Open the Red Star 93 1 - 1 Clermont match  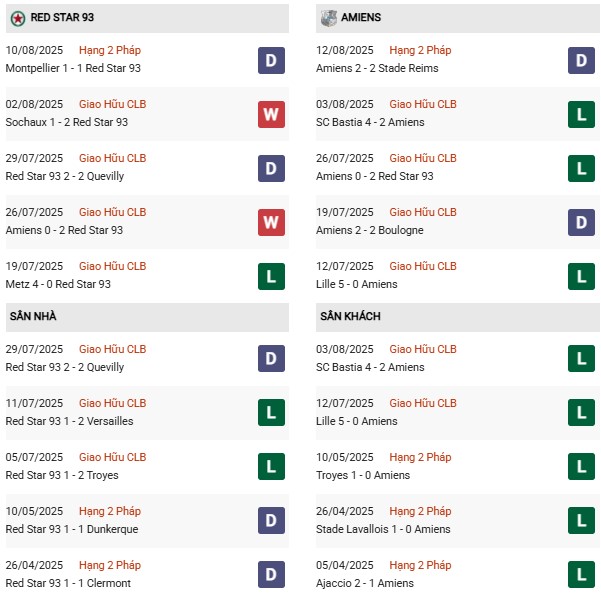pos(68,583)
